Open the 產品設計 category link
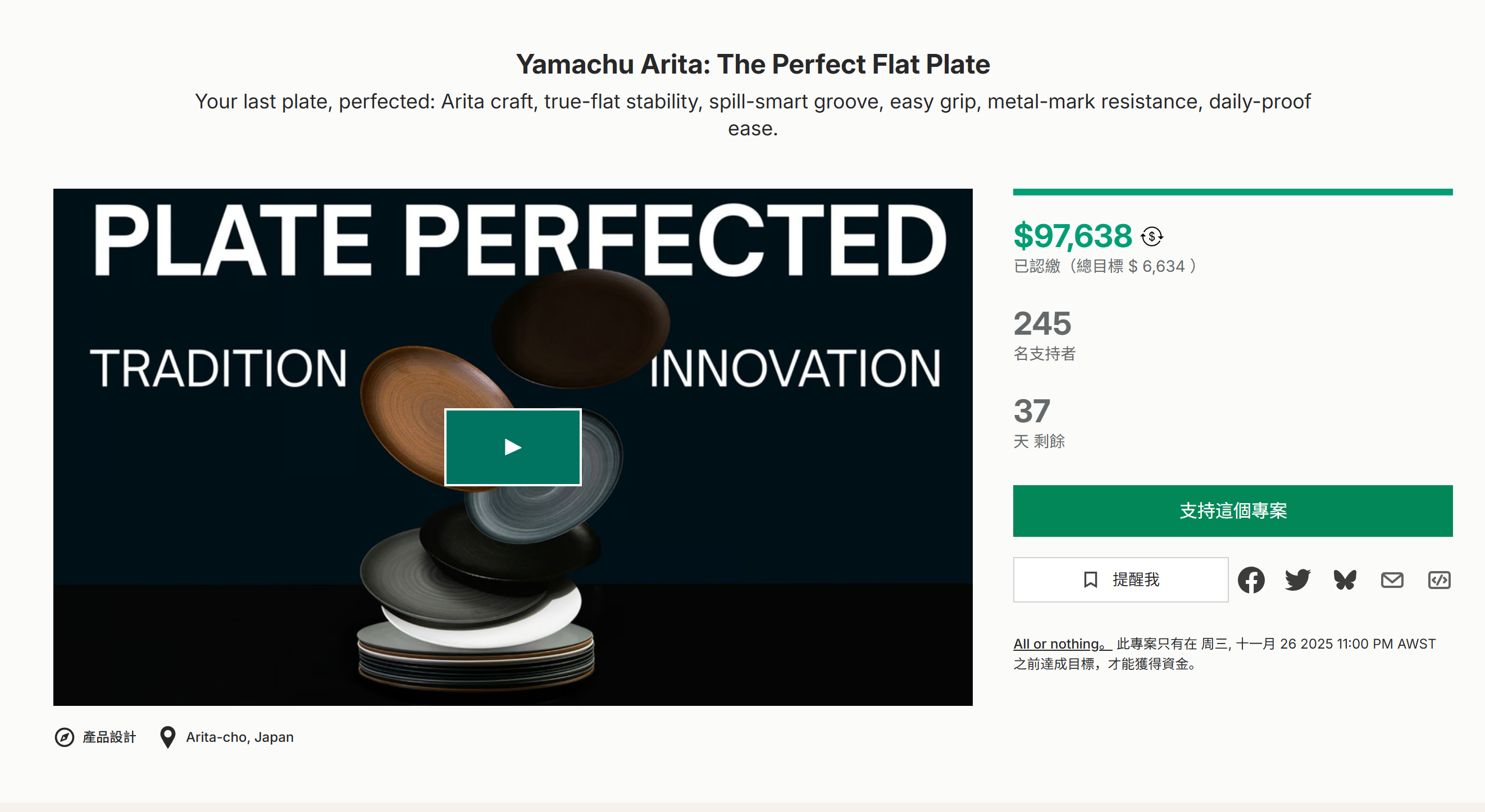This screenshot has width=1485, height=812. (109, 737)
